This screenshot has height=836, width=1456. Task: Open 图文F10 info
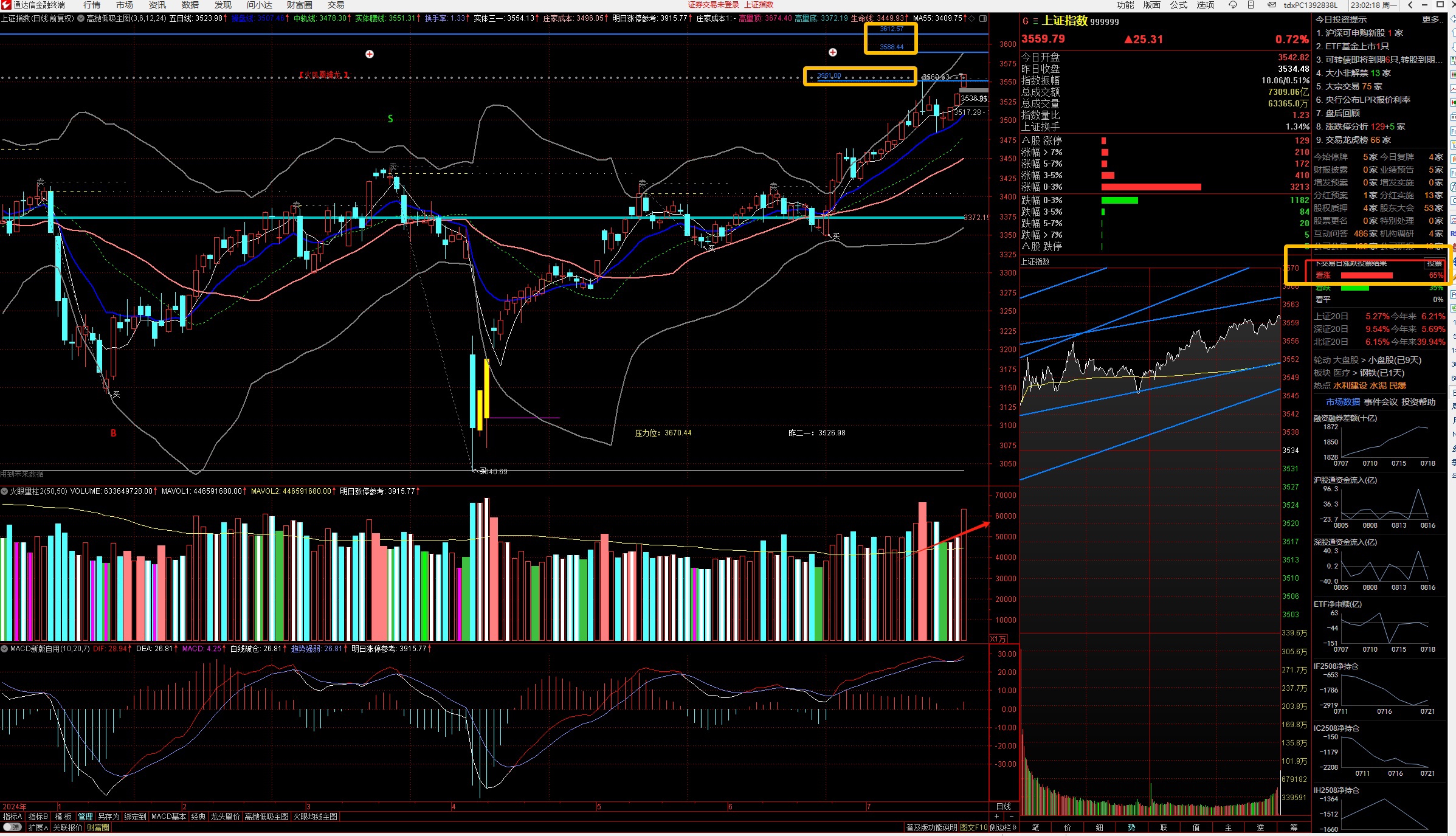[x=974, y=827]
